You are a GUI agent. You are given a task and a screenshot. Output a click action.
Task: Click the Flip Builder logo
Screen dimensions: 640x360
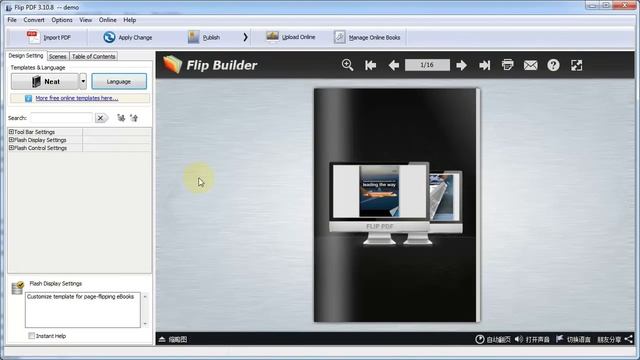(x=210, y=65)
